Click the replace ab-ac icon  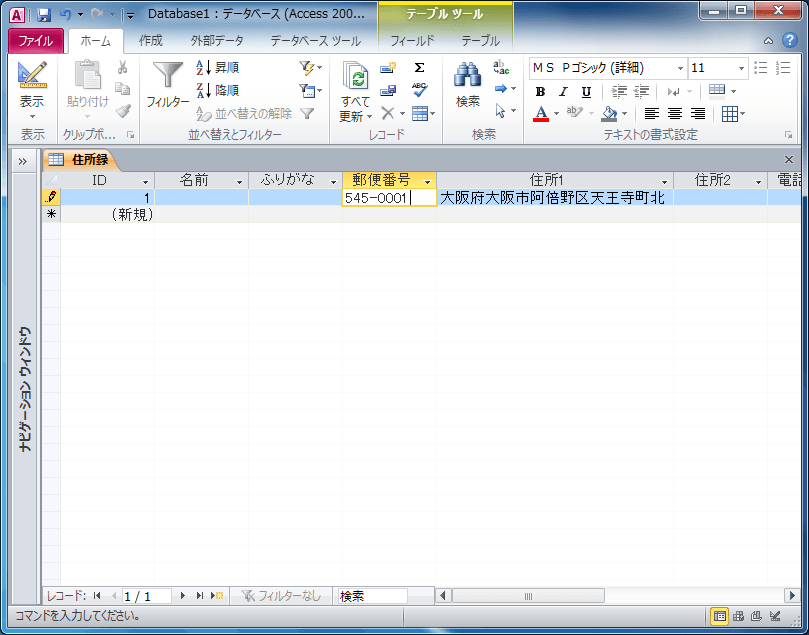tap(501, 67)
